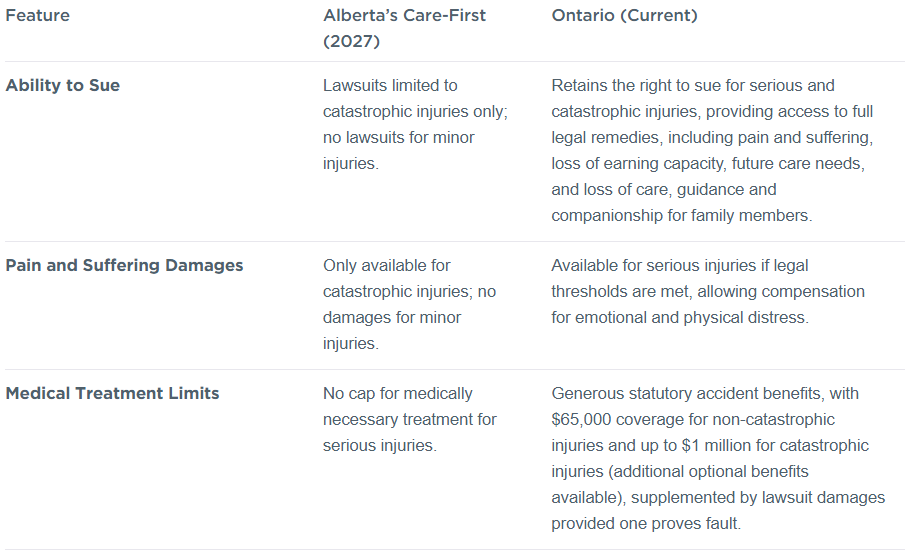This screenshot has height=556, width=907.
Task: Click "Available for serious injuries if legal" text
Action: point(679,266)
